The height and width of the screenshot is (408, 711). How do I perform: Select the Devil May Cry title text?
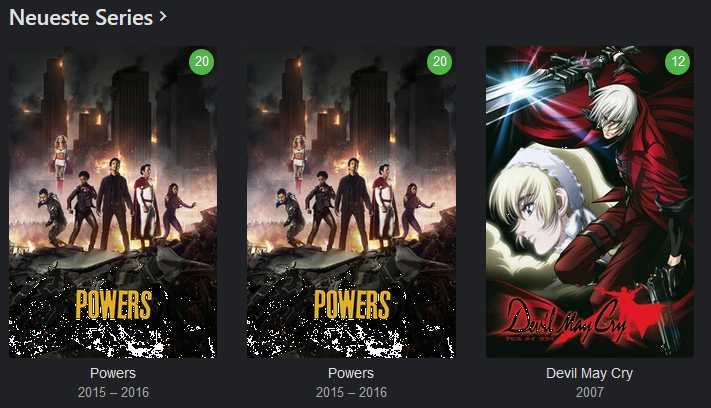589,373
